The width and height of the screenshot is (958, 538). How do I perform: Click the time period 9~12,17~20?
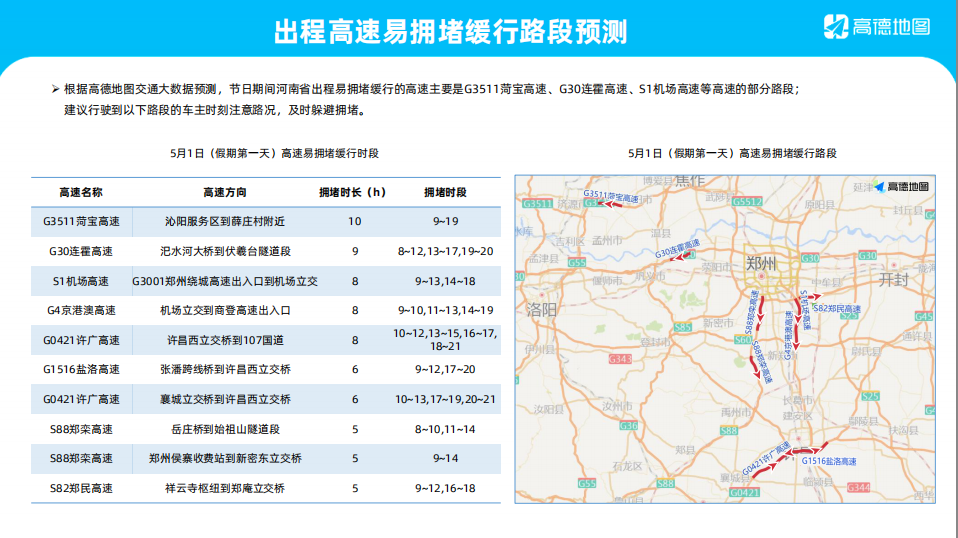tap(445, 369)
